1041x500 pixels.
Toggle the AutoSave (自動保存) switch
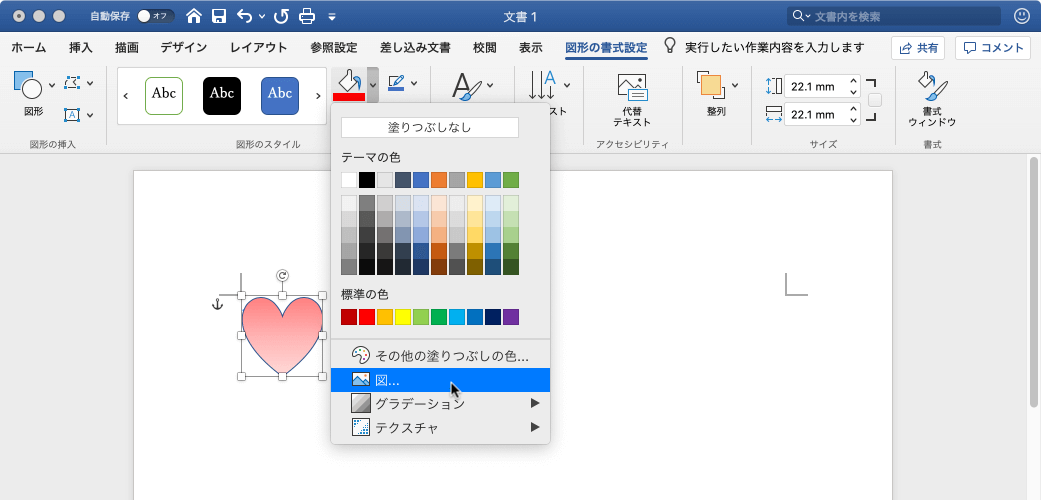click(155, 16)
